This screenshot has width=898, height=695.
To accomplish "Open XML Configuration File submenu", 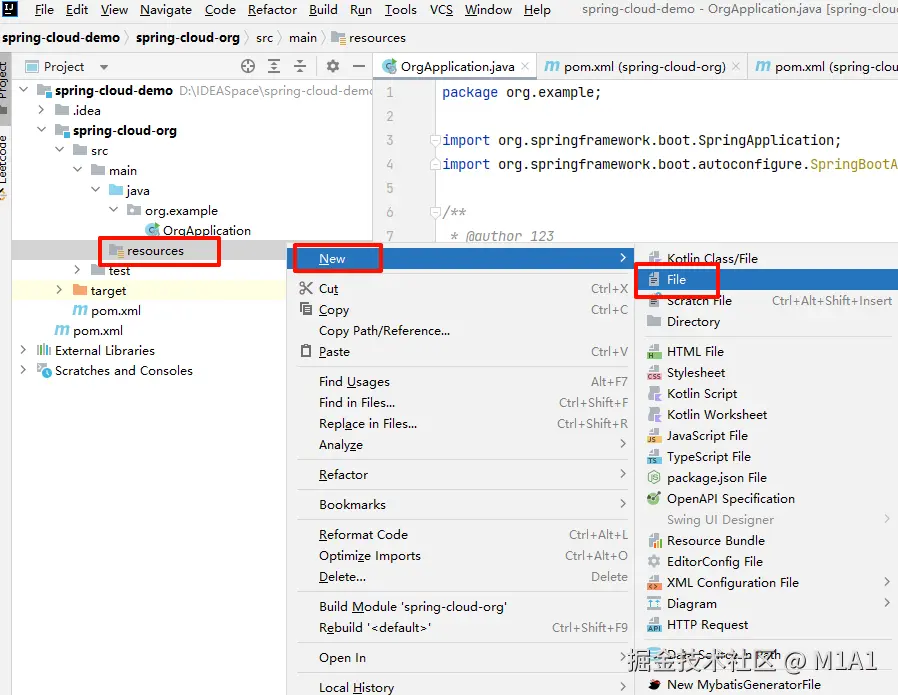I will coord(766,582).
